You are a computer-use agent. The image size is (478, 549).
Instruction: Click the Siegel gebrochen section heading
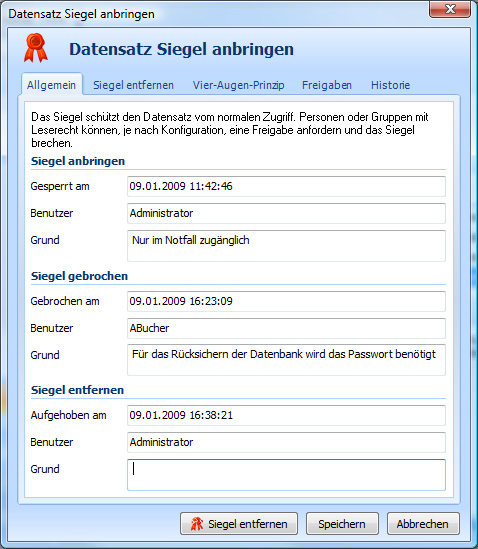(x=79, y=276)
